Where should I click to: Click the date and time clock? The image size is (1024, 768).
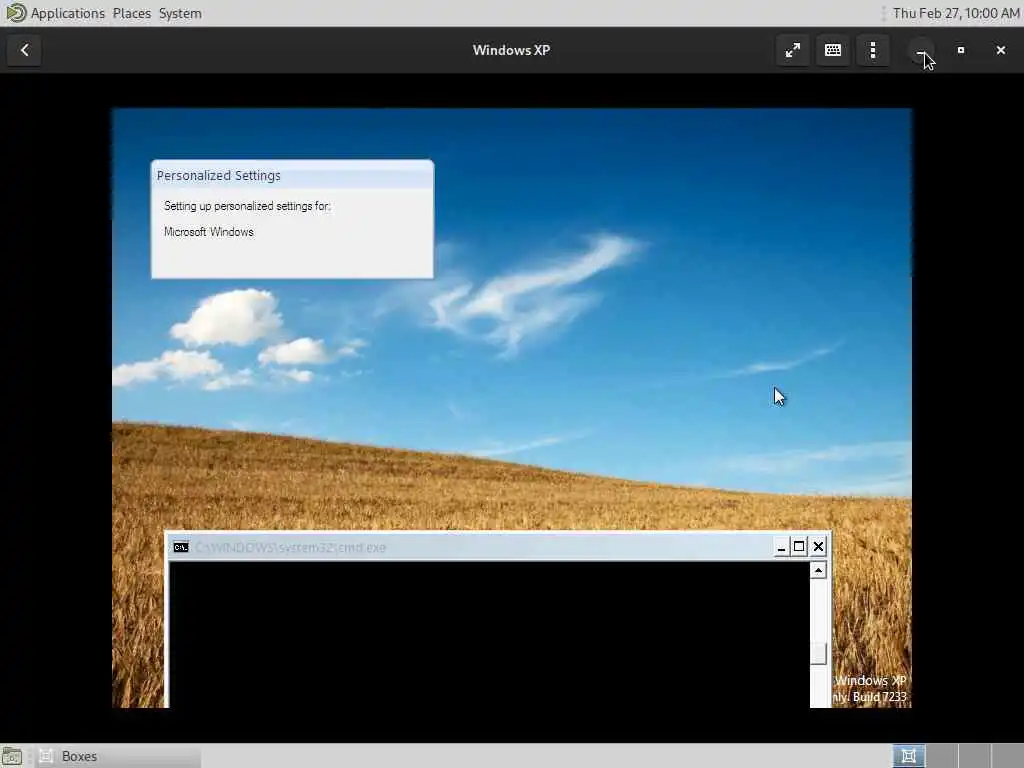tap(956, 13)
